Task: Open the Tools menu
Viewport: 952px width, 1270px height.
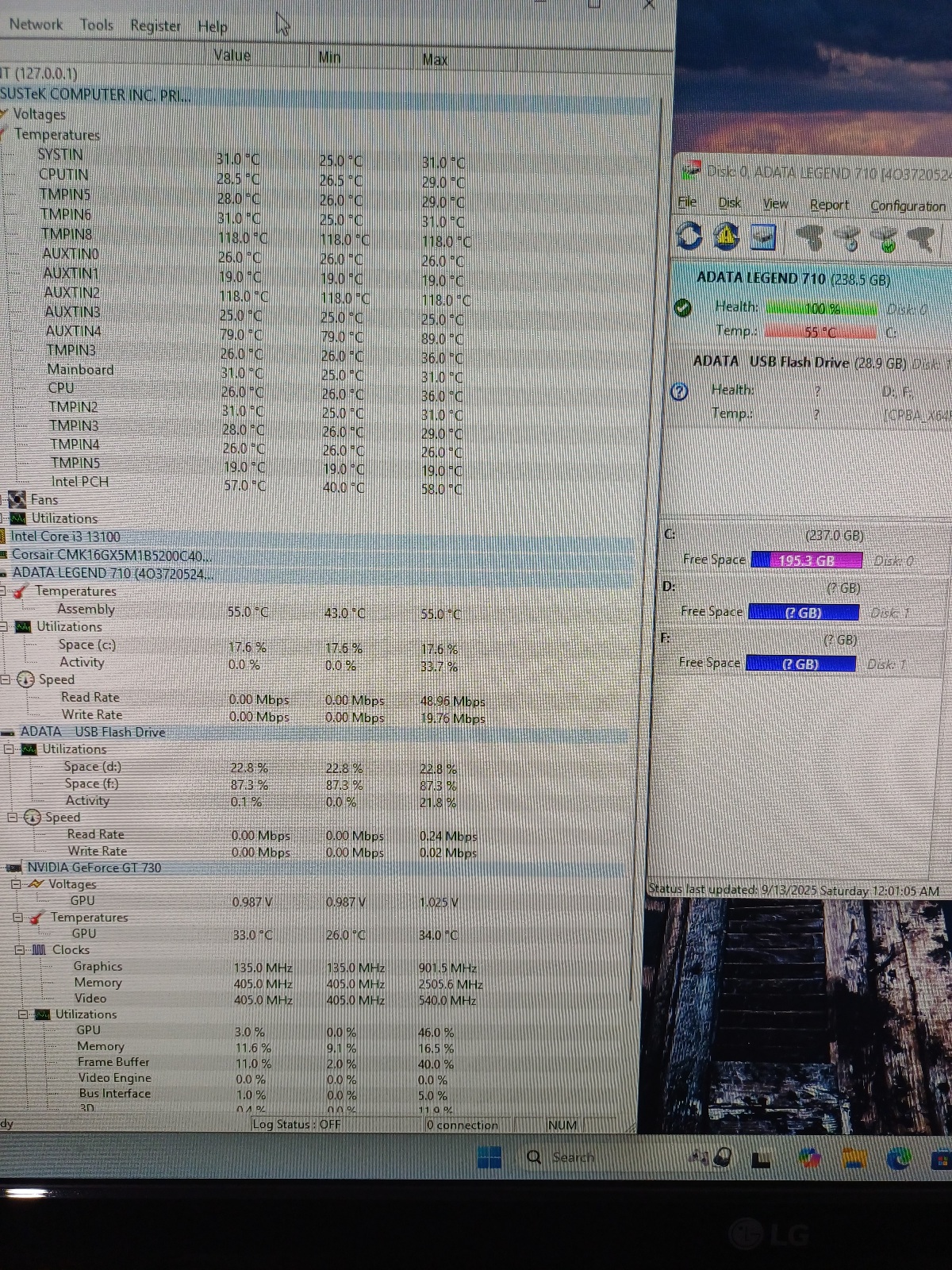Action: [97, 25]
